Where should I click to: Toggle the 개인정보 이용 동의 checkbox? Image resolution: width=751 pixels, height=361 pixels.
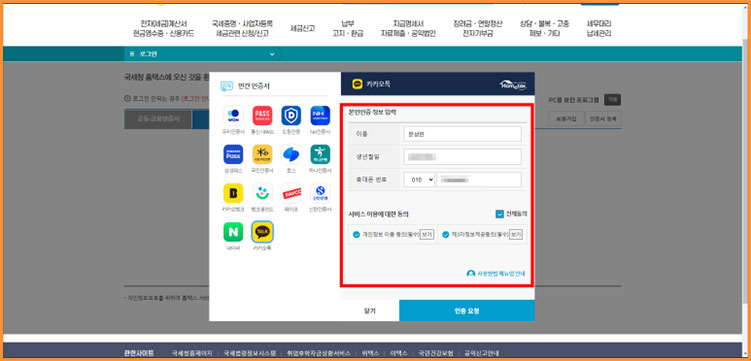[x=356, y=235]
